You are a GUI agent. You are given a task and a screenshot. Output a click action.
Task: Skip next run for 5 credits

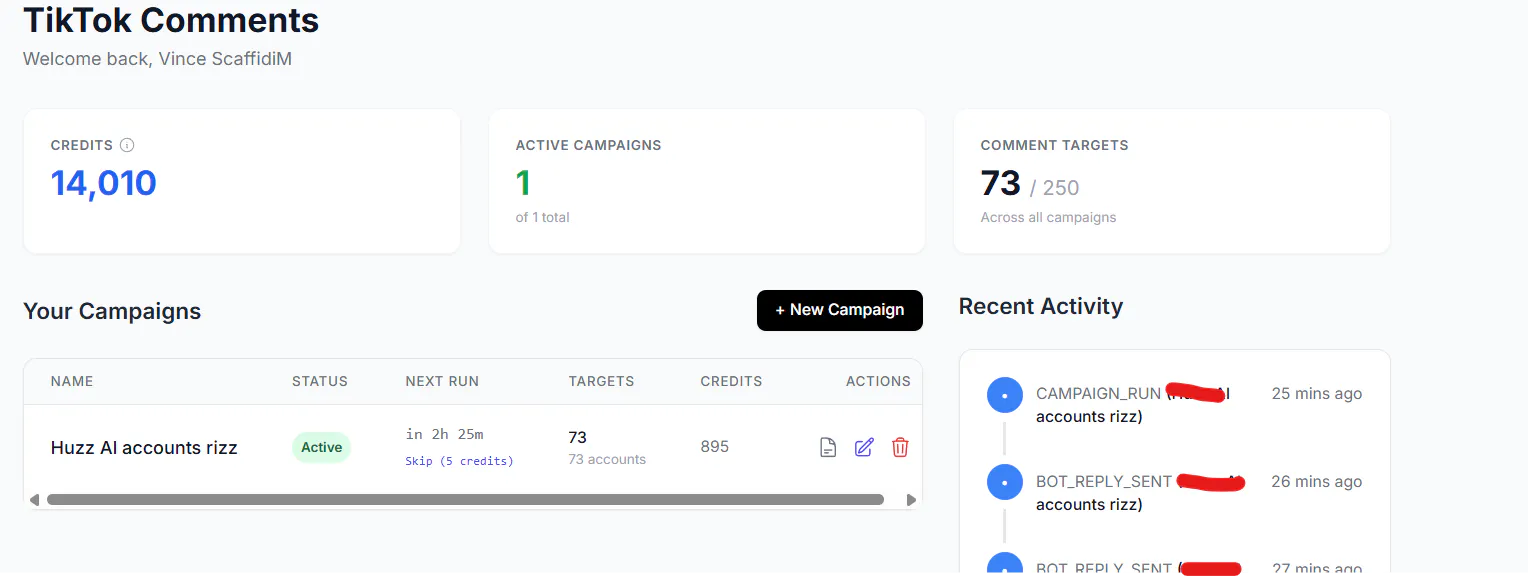click(459, 461)
